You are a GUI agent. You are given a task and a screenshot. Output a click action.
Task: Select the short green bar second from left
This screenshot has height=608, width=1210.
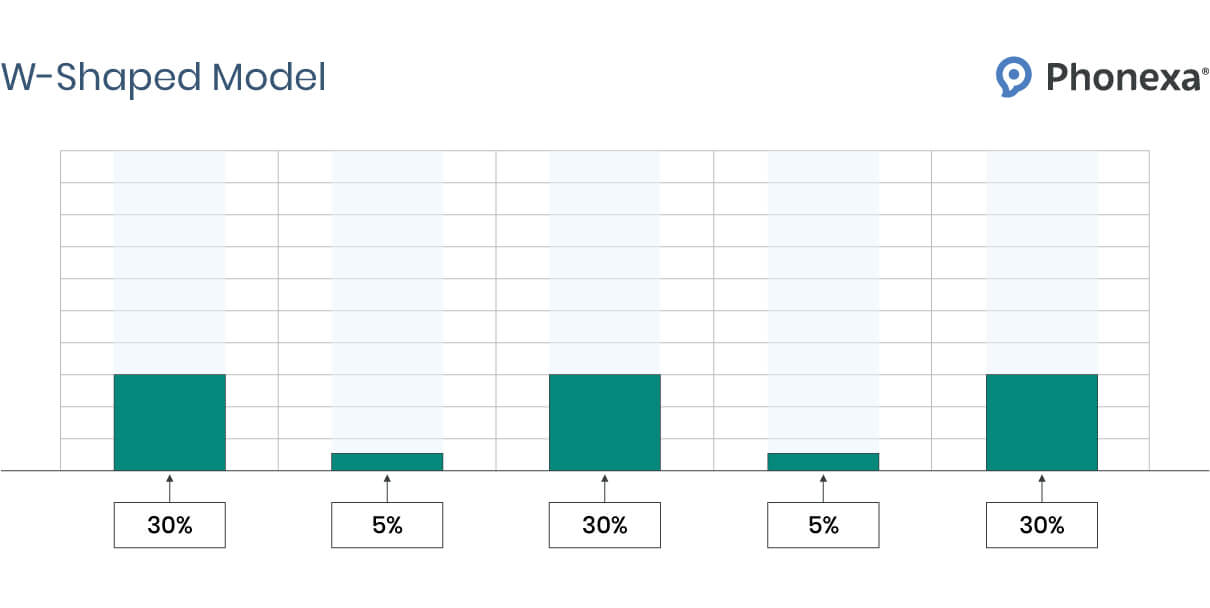click(x=387, y=461)
